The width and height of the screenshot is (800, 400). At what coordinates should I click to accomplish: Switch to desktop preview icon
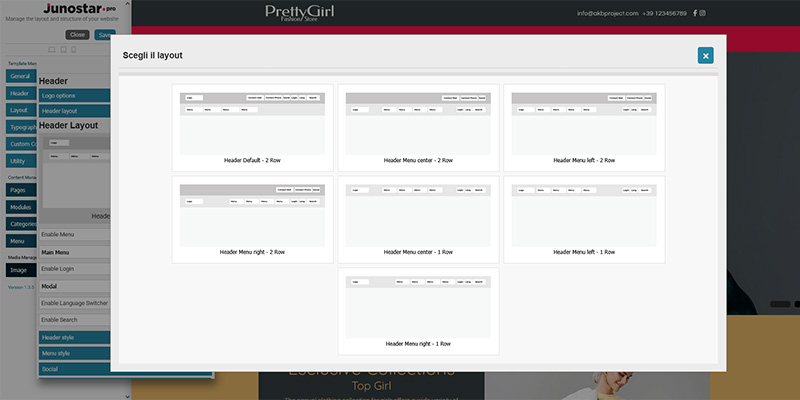coord(52,49)
